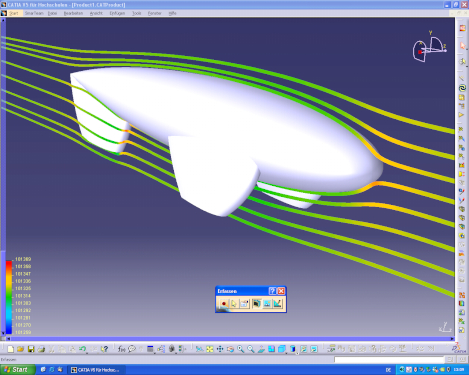
Task: Click the pressure color scale legend
Action: tap(18, 296)
